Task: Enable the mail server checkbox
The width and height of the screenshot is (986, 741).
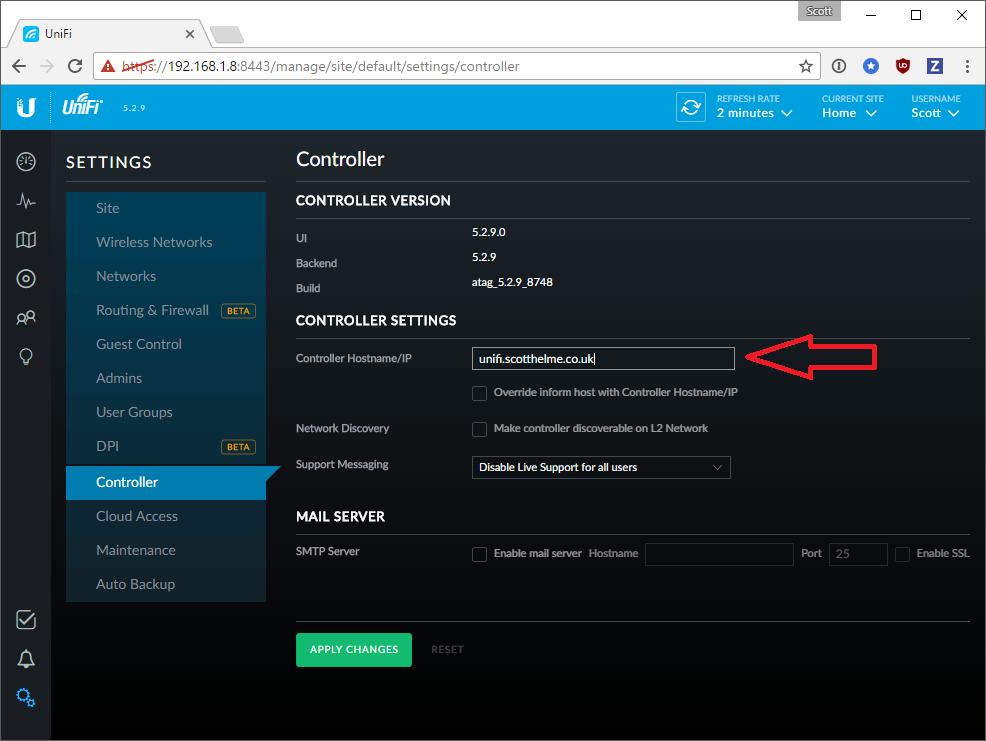Action: pos(479,553)
